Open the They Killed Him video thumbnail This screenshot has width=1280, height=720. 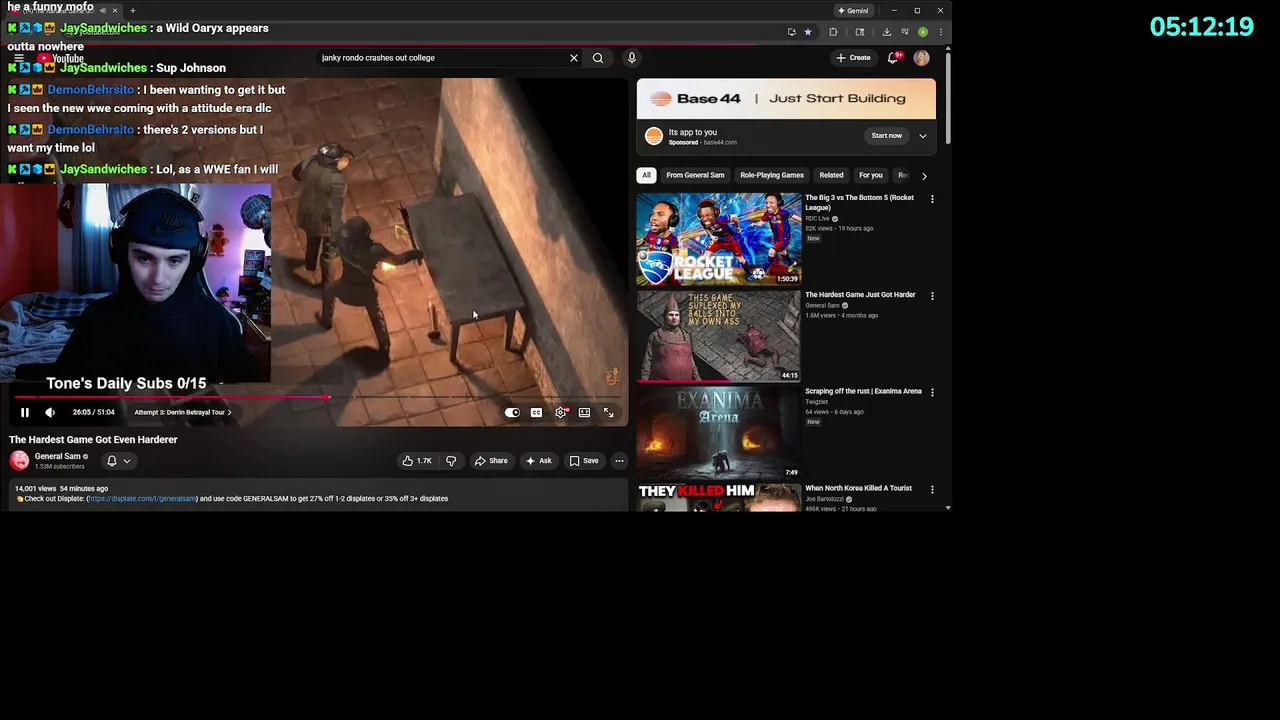pos(719,498)
